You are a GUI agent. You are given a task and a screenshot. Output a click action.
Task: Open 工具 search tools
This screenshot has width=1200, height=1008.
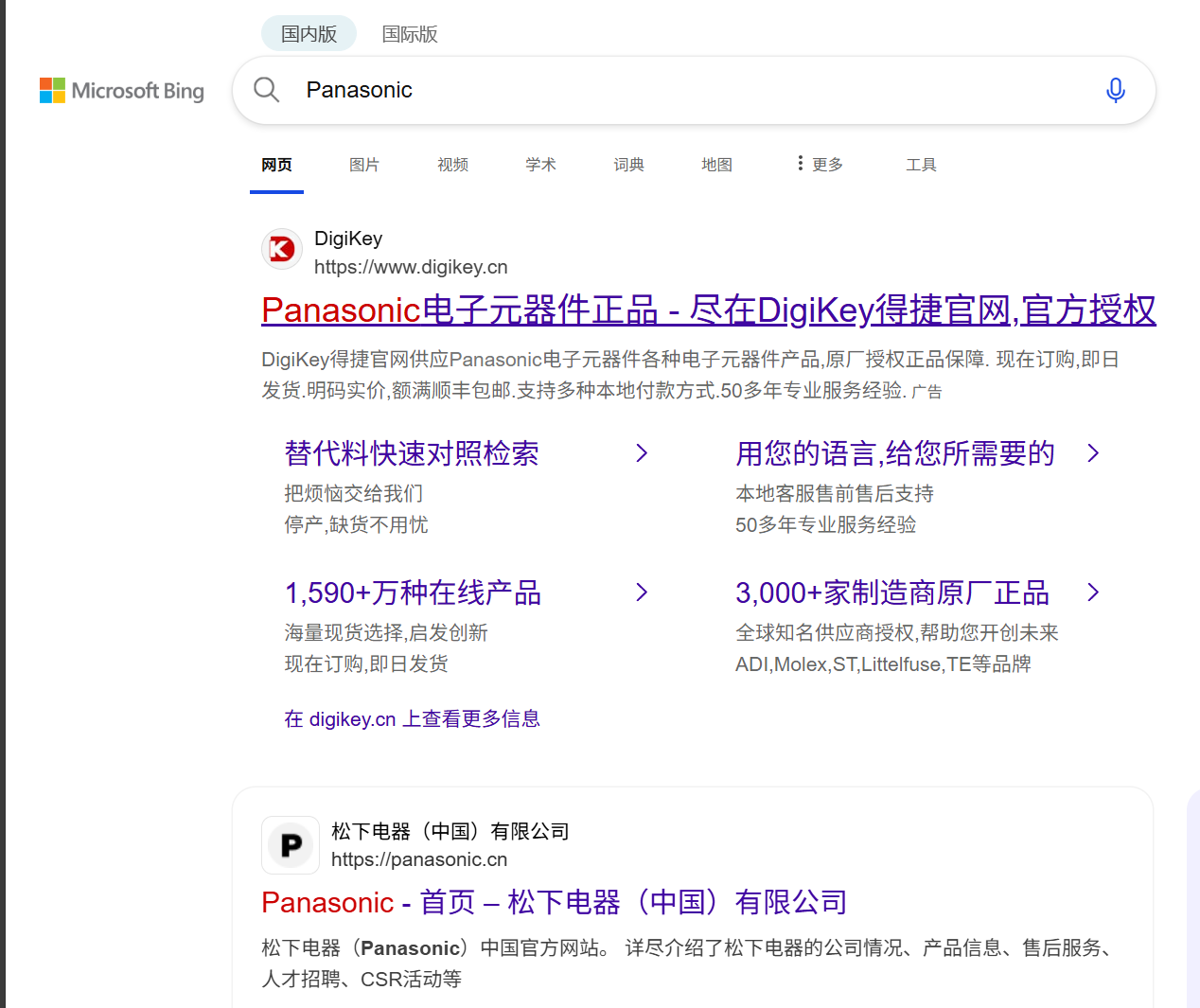pyautogui.click(x=920, y=165)
